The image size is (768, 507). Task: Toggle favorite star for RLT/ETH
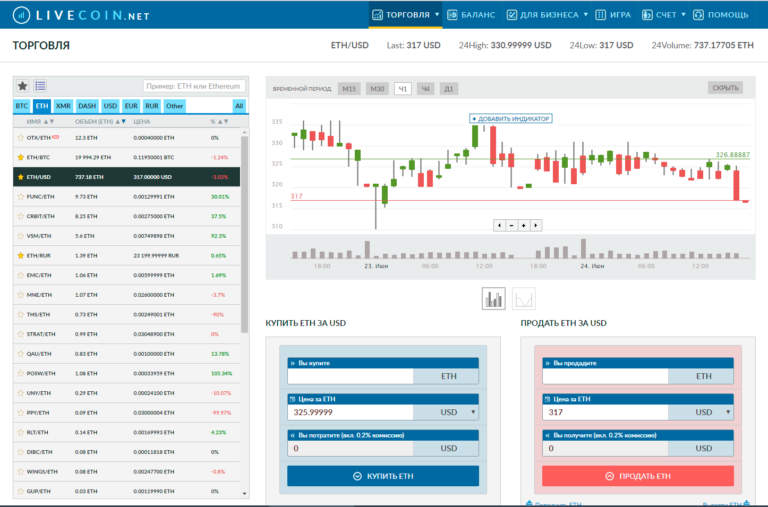[21, 432]
